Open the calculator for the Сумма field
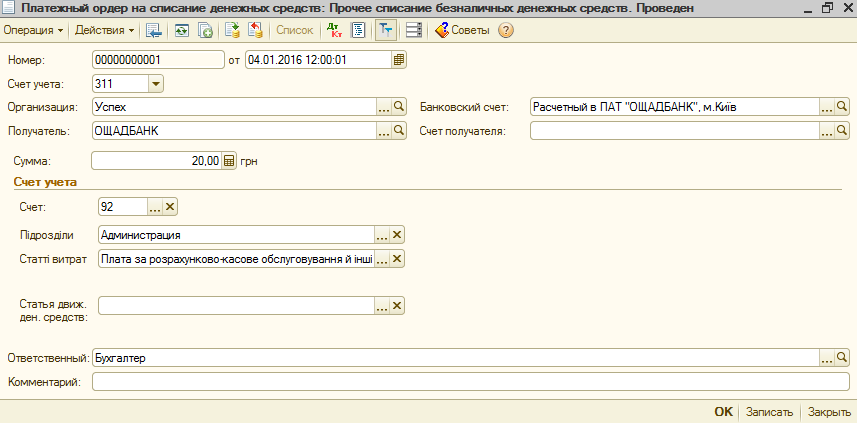The image size is (857, 423). pos(229,160)
